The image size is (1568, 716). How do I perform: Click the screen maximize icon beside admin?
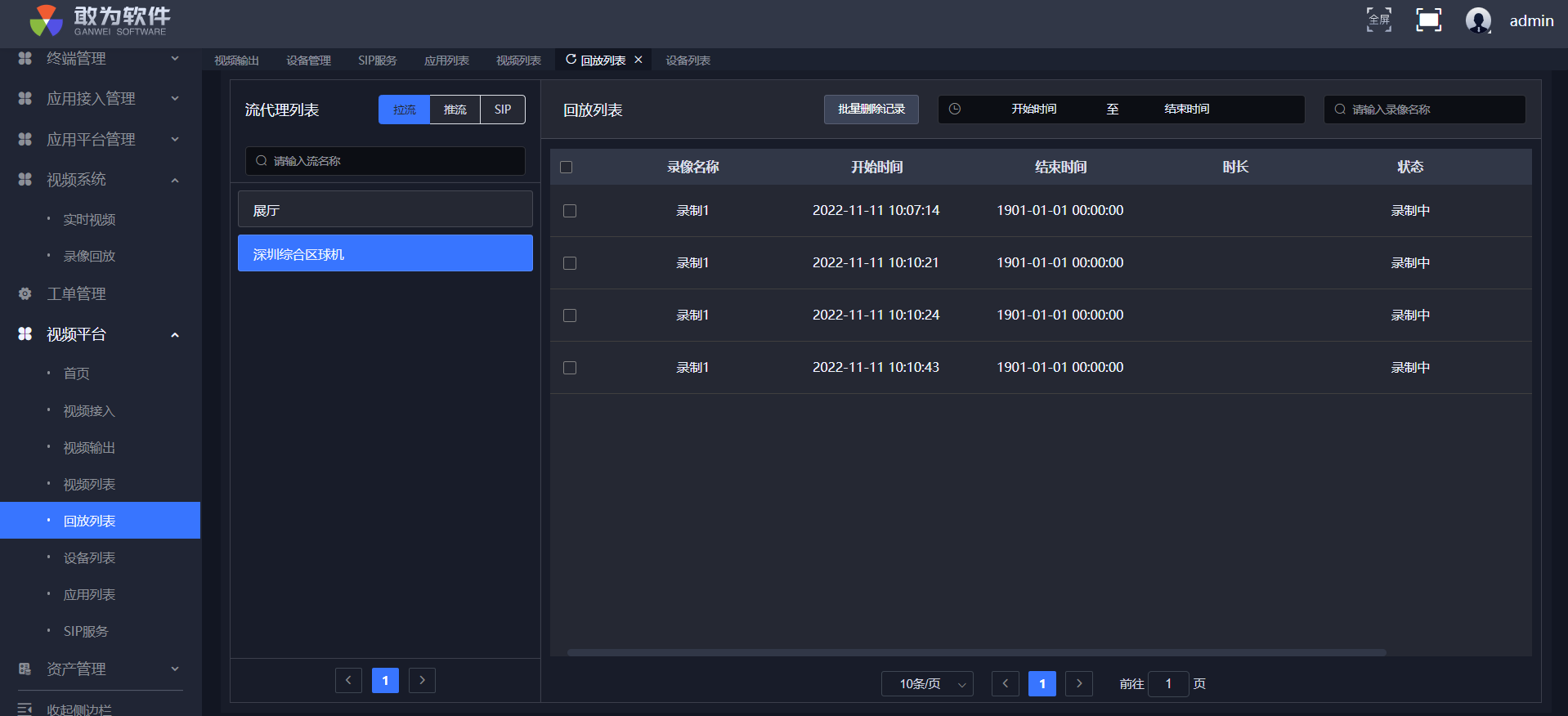click(x=1428, y=20)
